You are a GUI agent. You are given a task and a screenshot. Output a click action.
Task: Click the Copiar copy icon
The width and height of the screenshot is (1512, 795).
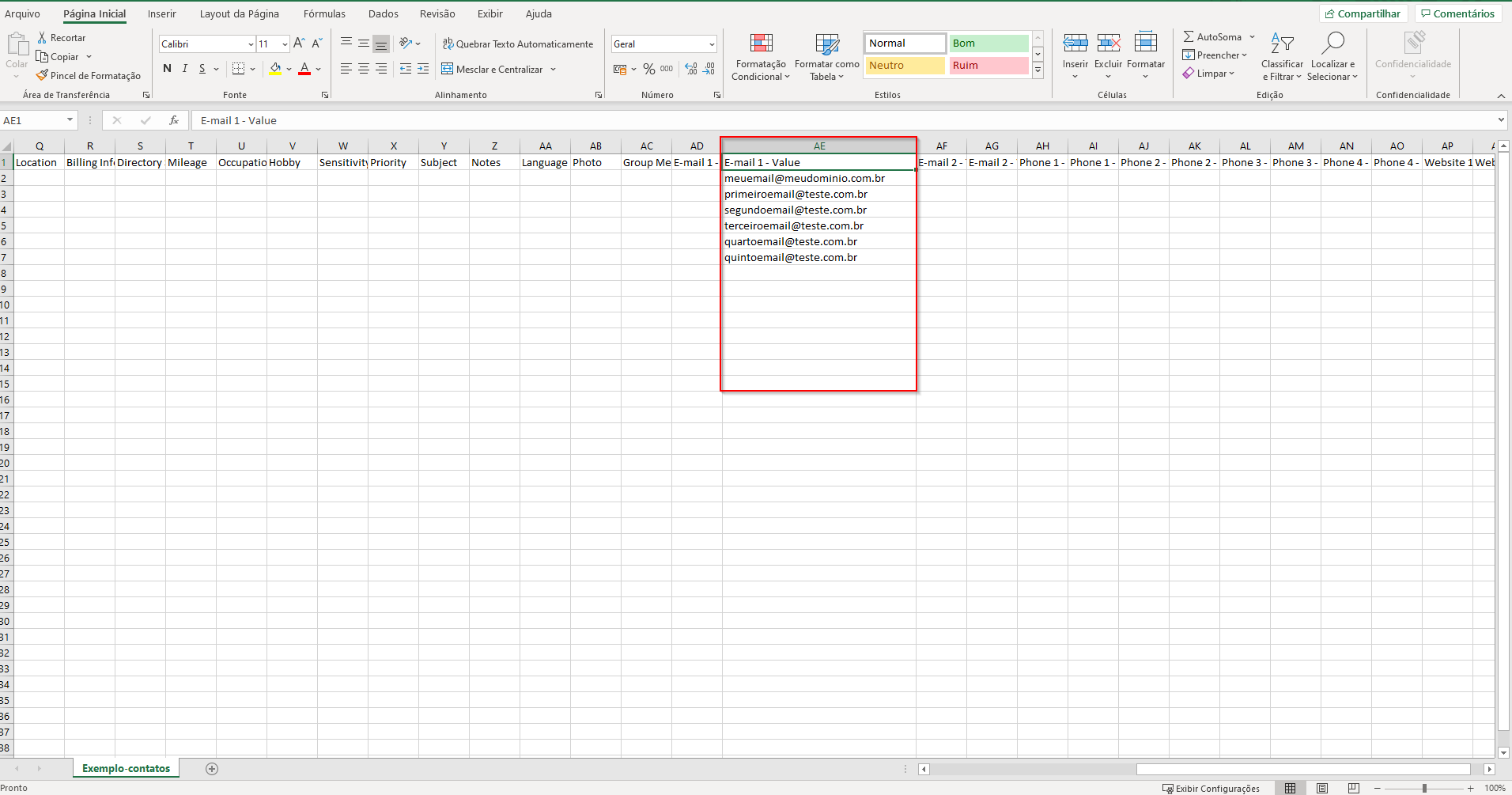click(42, 56)
